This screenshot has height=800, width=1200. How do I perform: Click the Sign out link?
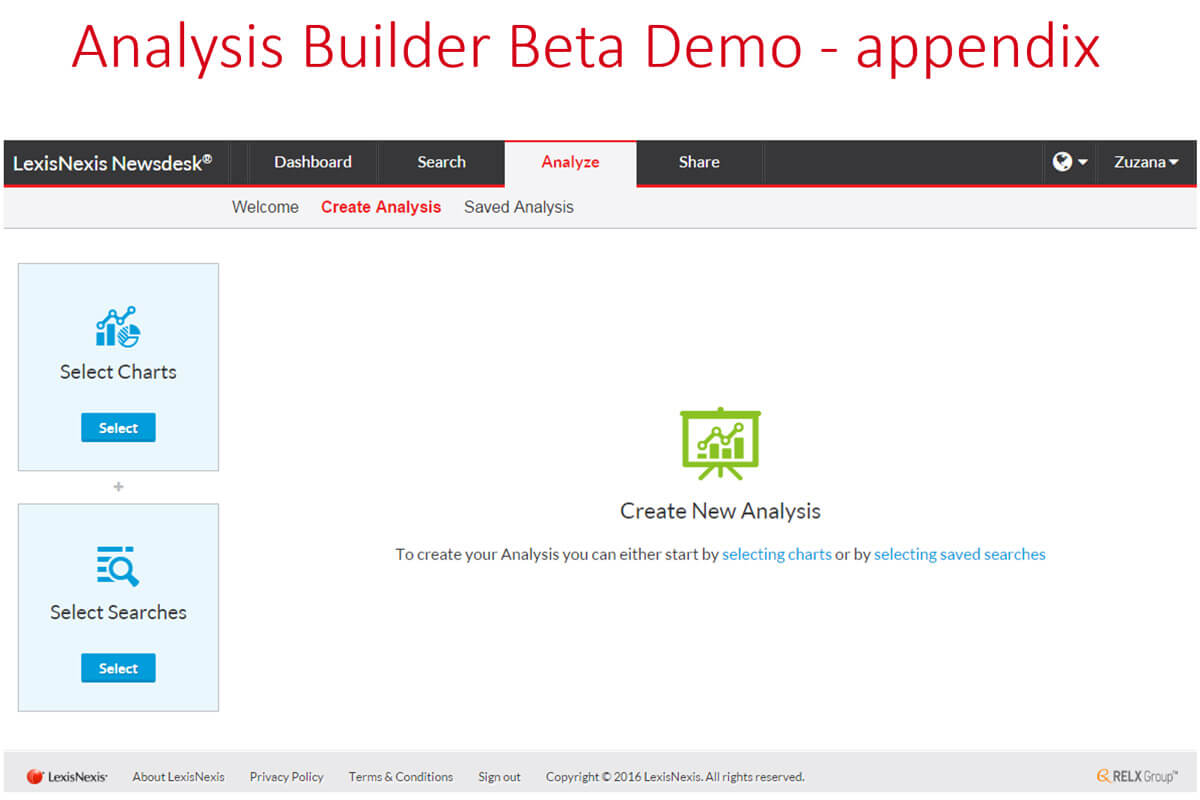499,777
